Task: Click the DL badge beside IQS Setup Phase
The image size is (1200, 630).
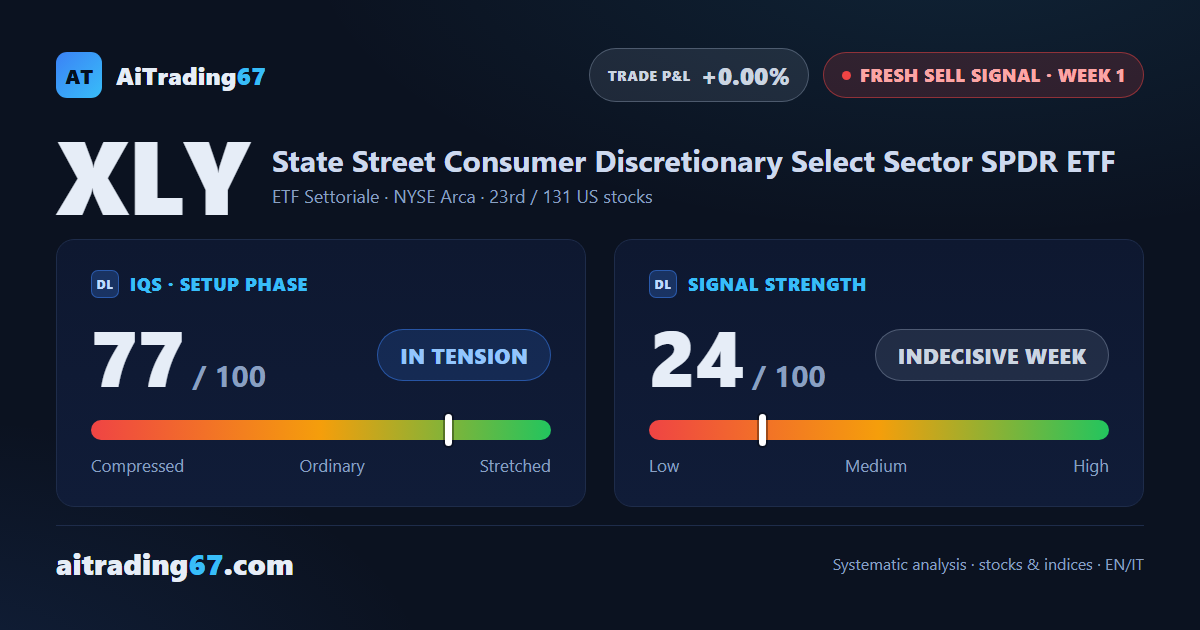Action: point(105,284)
